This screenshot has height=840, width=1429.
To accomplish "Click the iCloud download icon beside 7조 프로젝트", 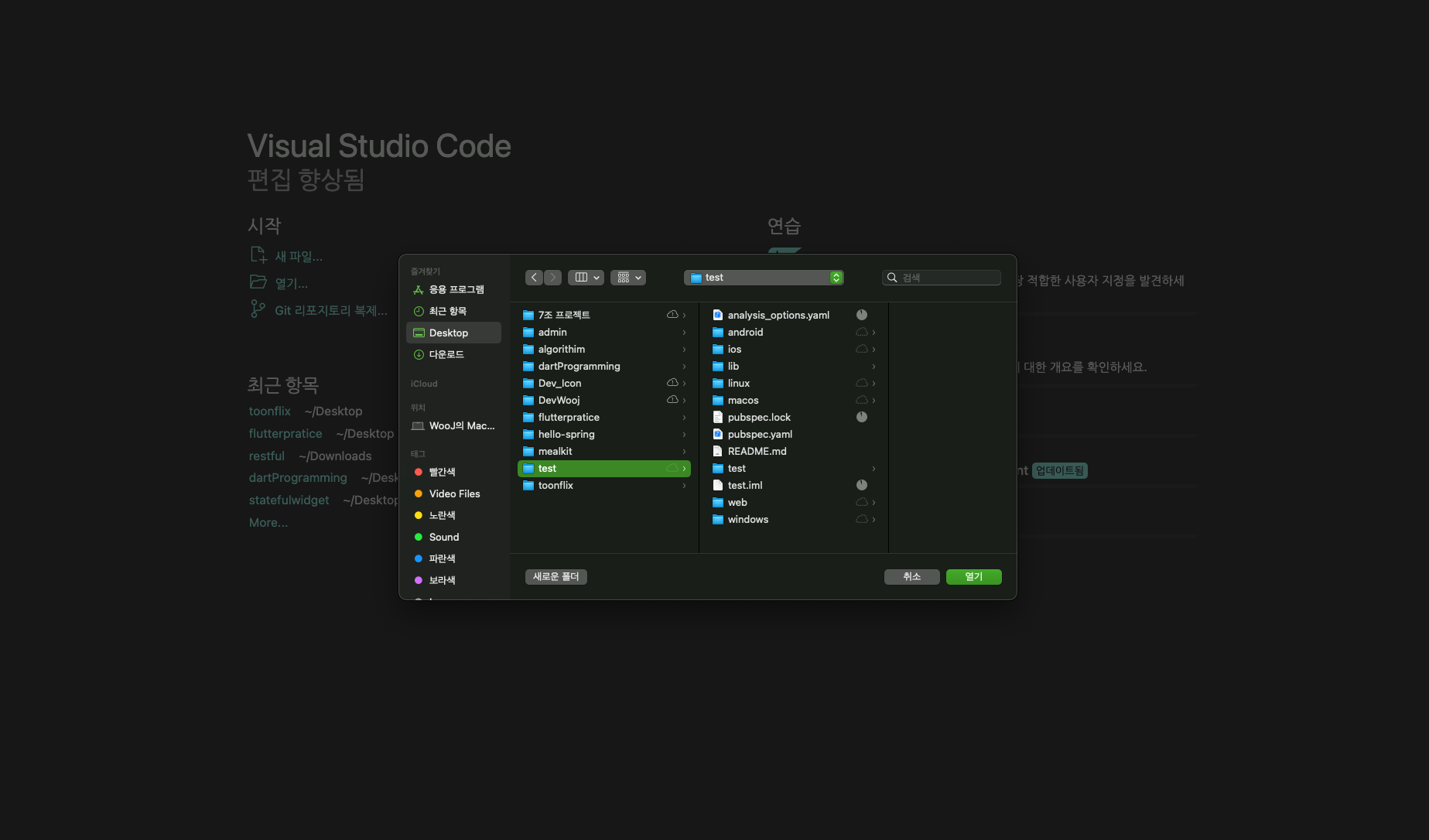I will (x=672, y=315).
